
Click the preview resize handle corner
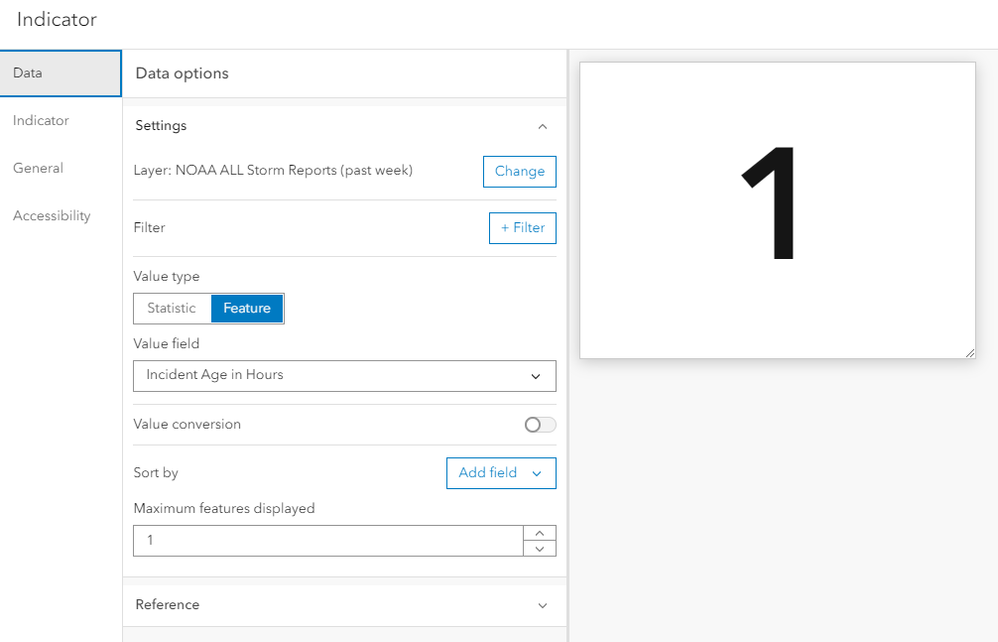tap(969, 352)
